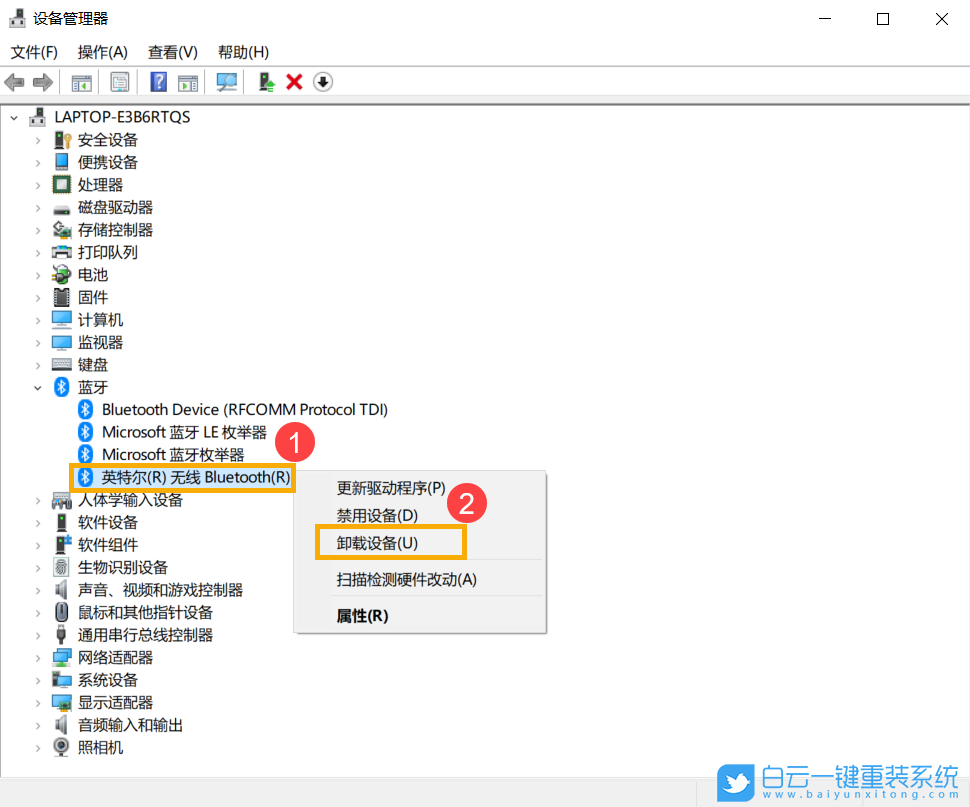This screenshot has width=970, height=807.
Task: Open the 操作(A) menu
Action: coord(101,51)
